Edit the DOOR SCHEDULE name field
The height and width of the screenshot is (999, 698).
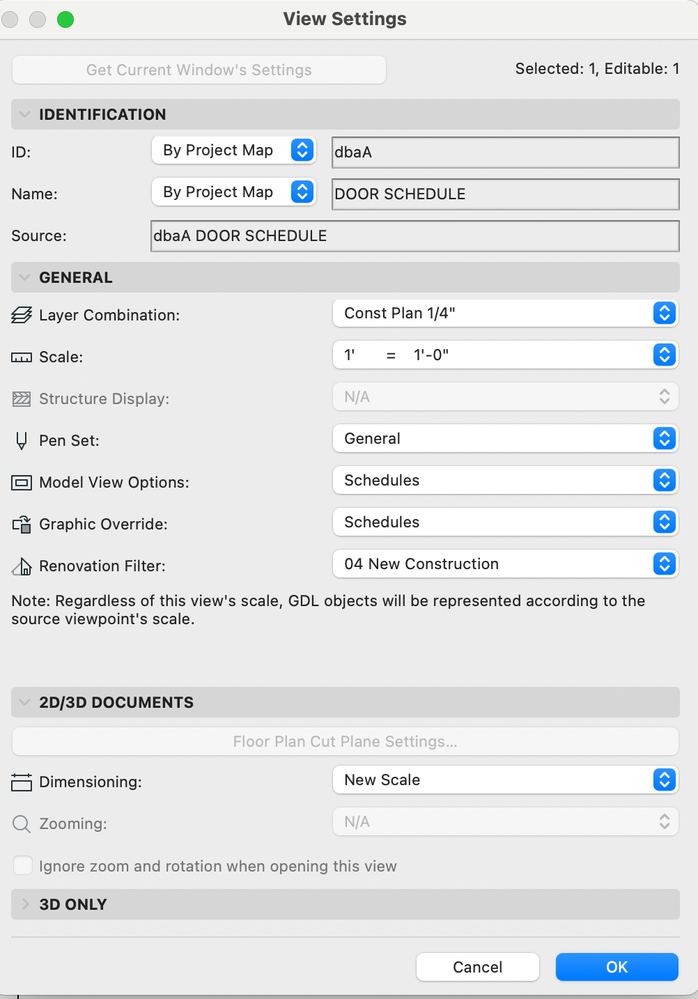click(x=505, y=194)
